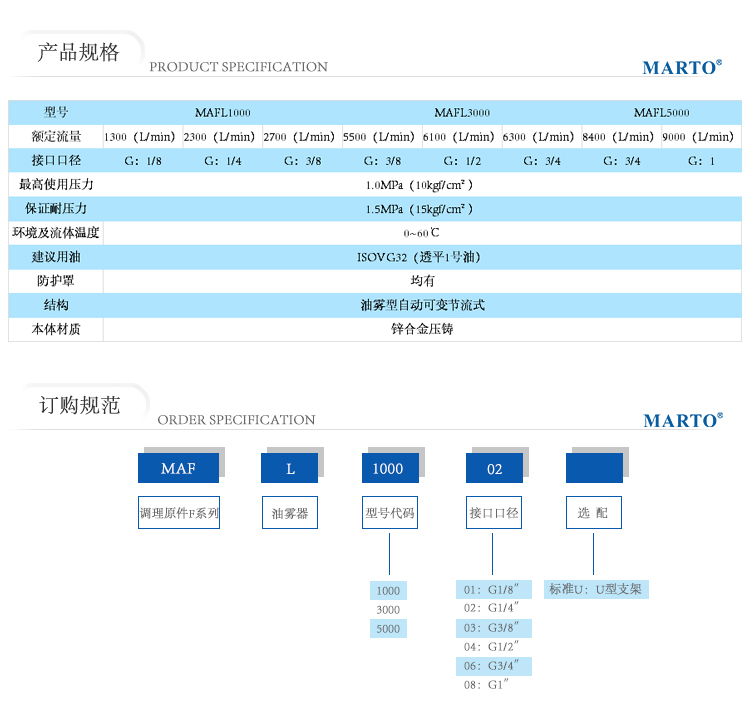Click the ORDER SPECIFICATION subtitle
750x705 pixels.
click(236, 420)
